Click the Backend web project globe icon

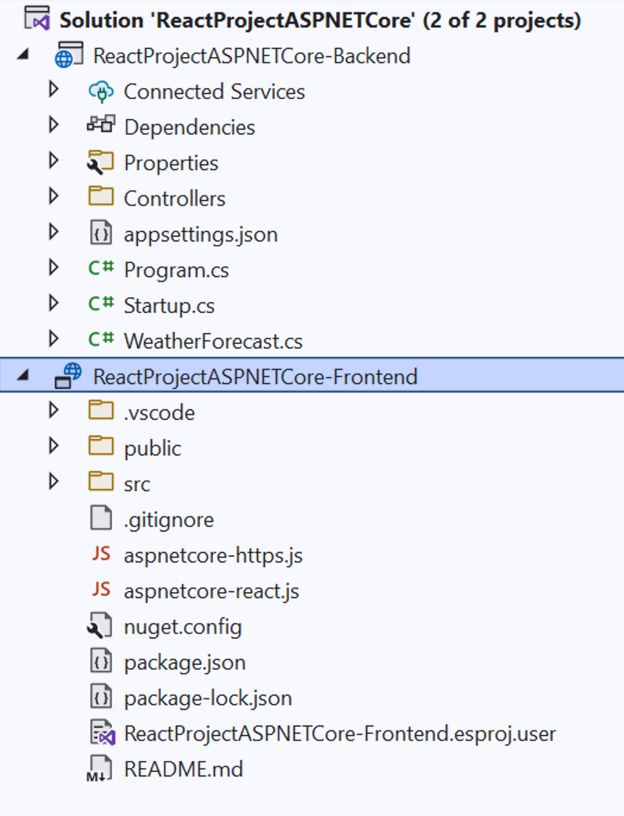69,55
